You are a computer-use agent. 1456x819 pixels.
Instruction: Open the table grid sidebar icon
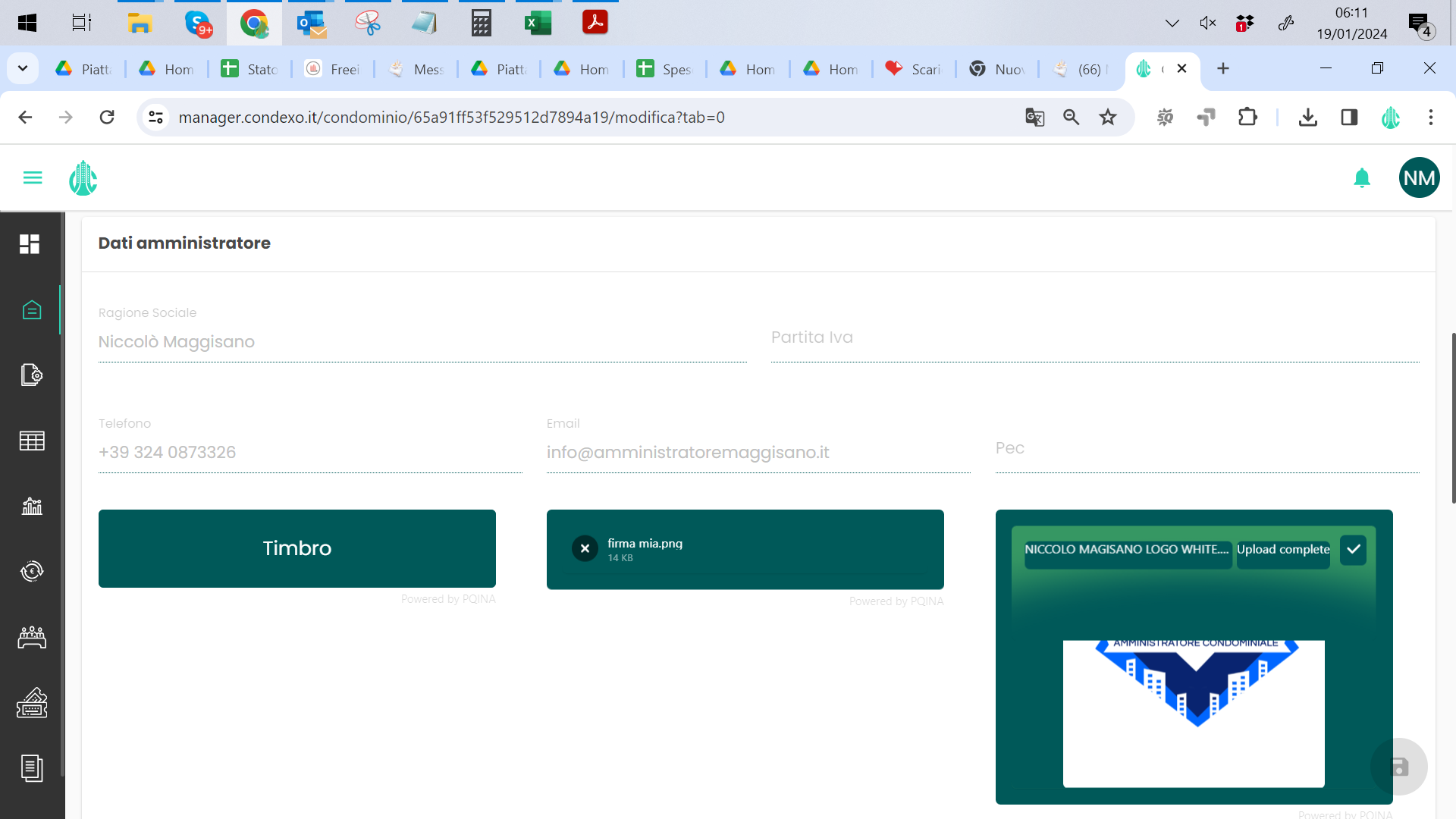click(32, 441)
